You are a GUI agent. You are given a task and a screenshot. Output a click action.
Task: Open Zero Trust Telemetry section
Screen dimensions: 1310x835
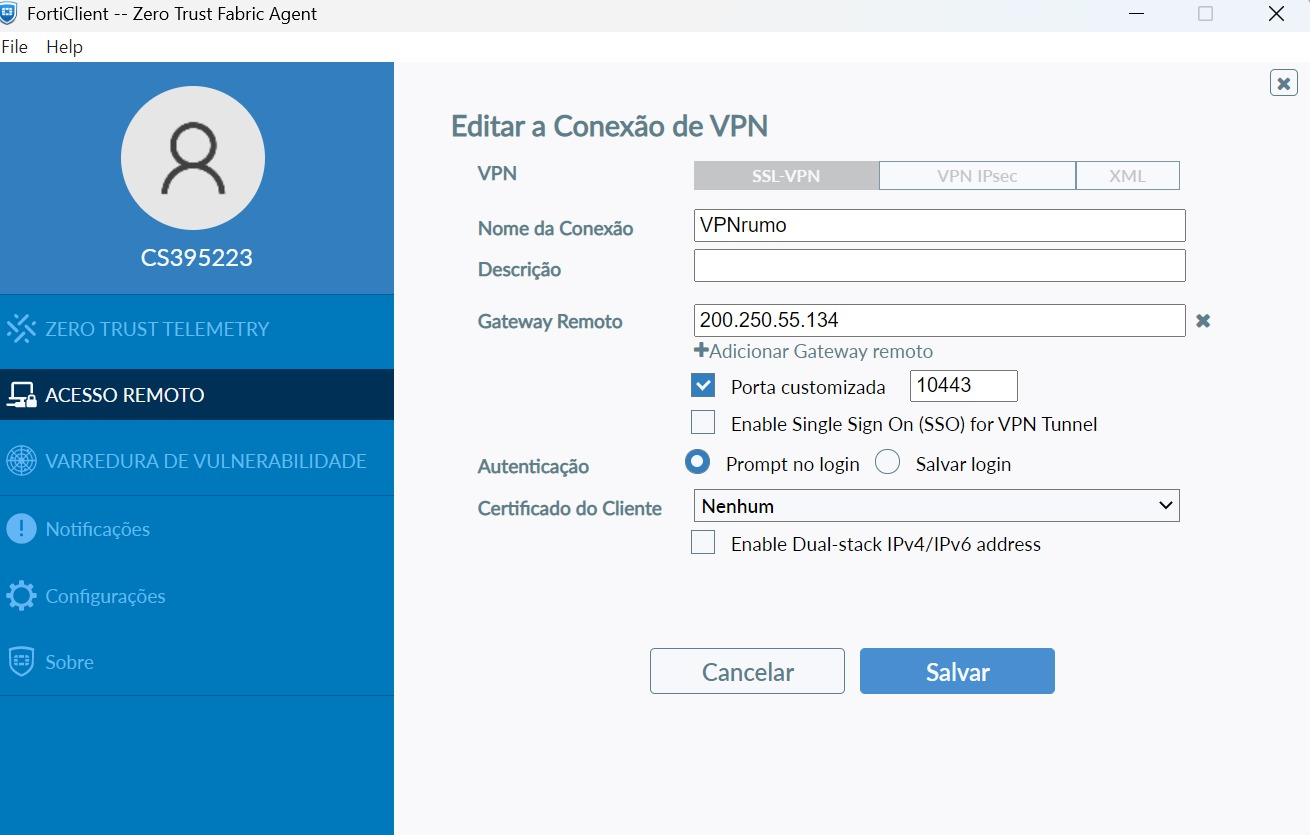click(197, 329)
